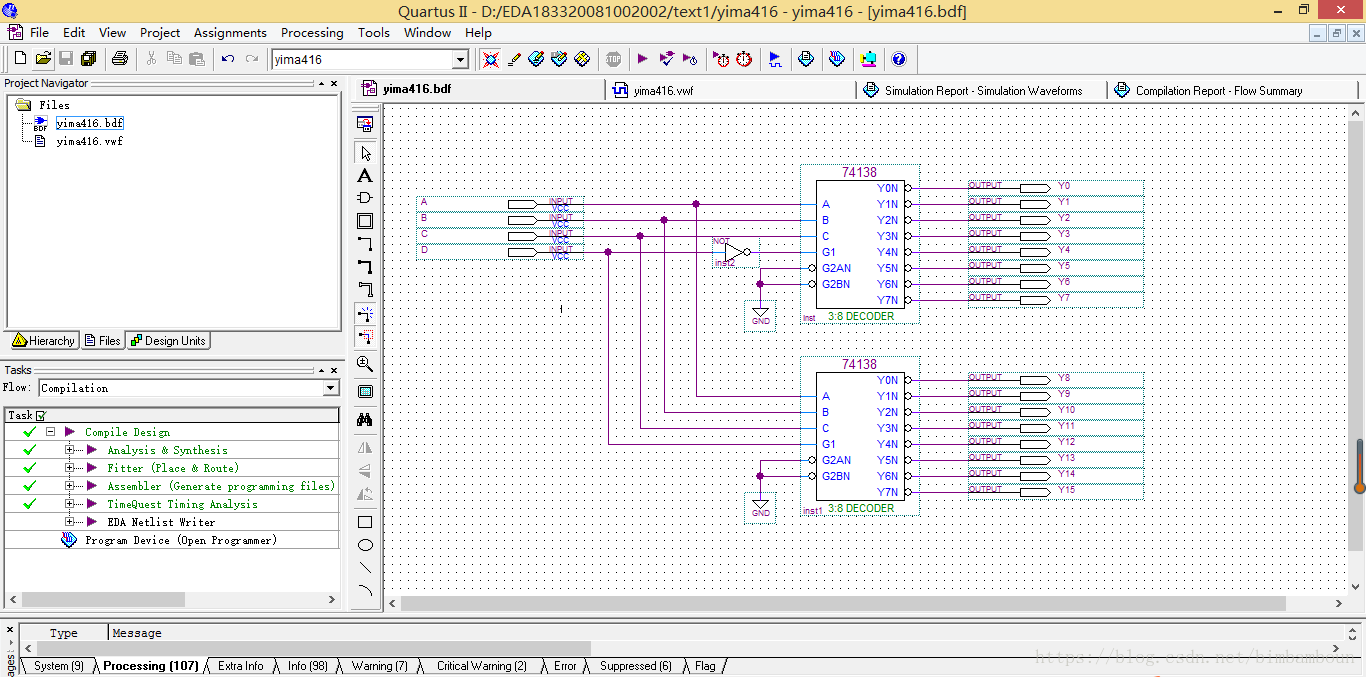Show Info (98) messages tab
The image size is (1366, 677).
click(307, 666)
